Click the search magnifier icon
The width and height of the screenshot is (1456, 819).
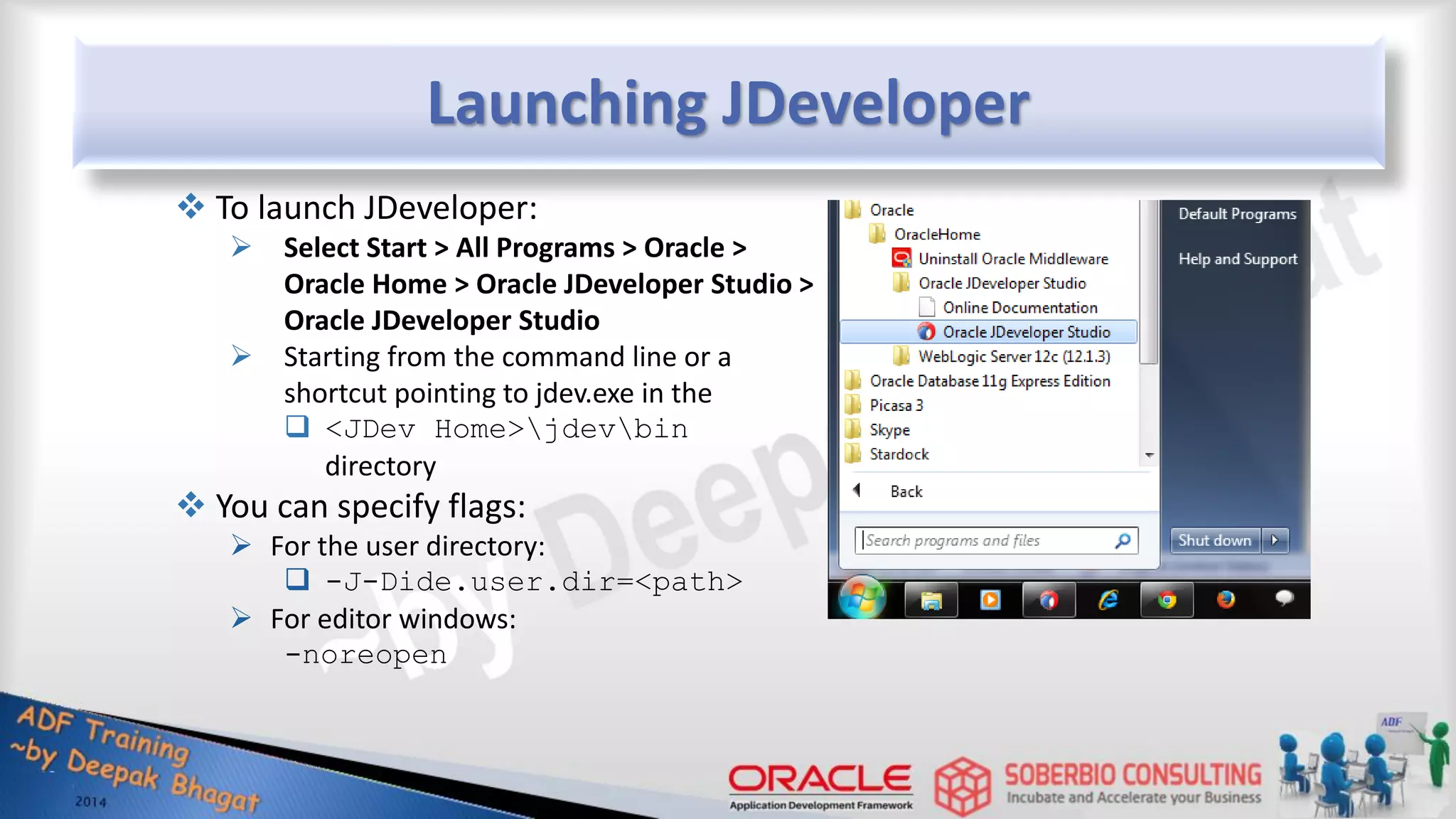pos(1123,541)
